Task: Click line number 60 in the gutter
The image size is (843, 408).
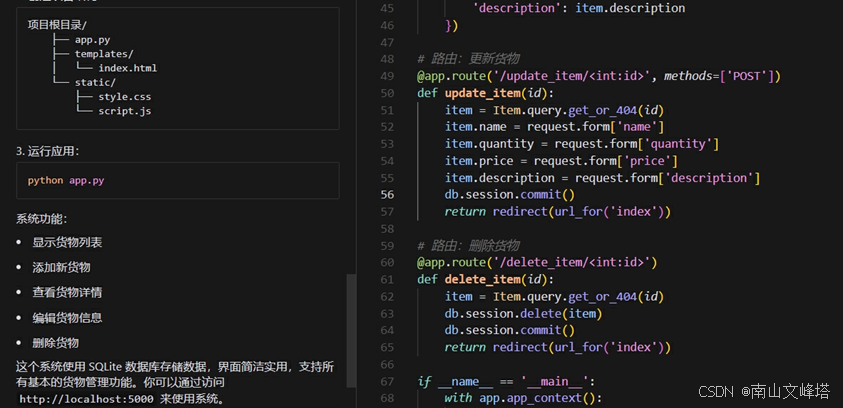Action: [x=387, y=262]
